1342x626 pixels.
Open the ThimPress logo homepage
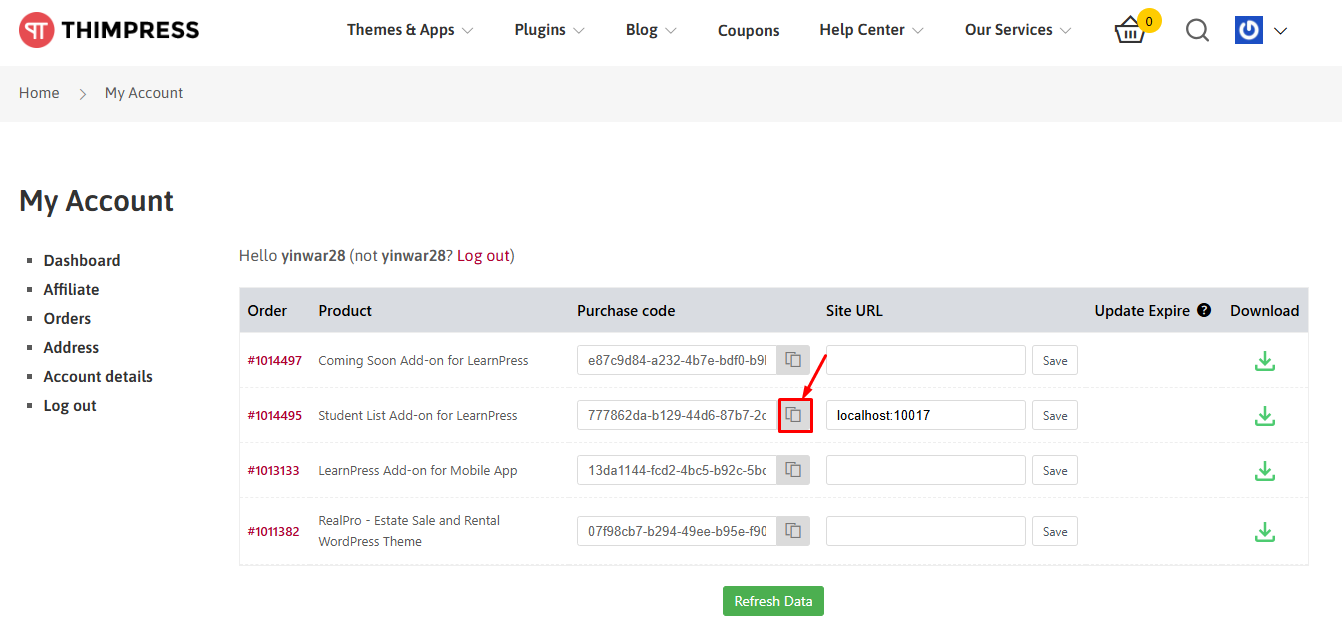coord(109,30)
